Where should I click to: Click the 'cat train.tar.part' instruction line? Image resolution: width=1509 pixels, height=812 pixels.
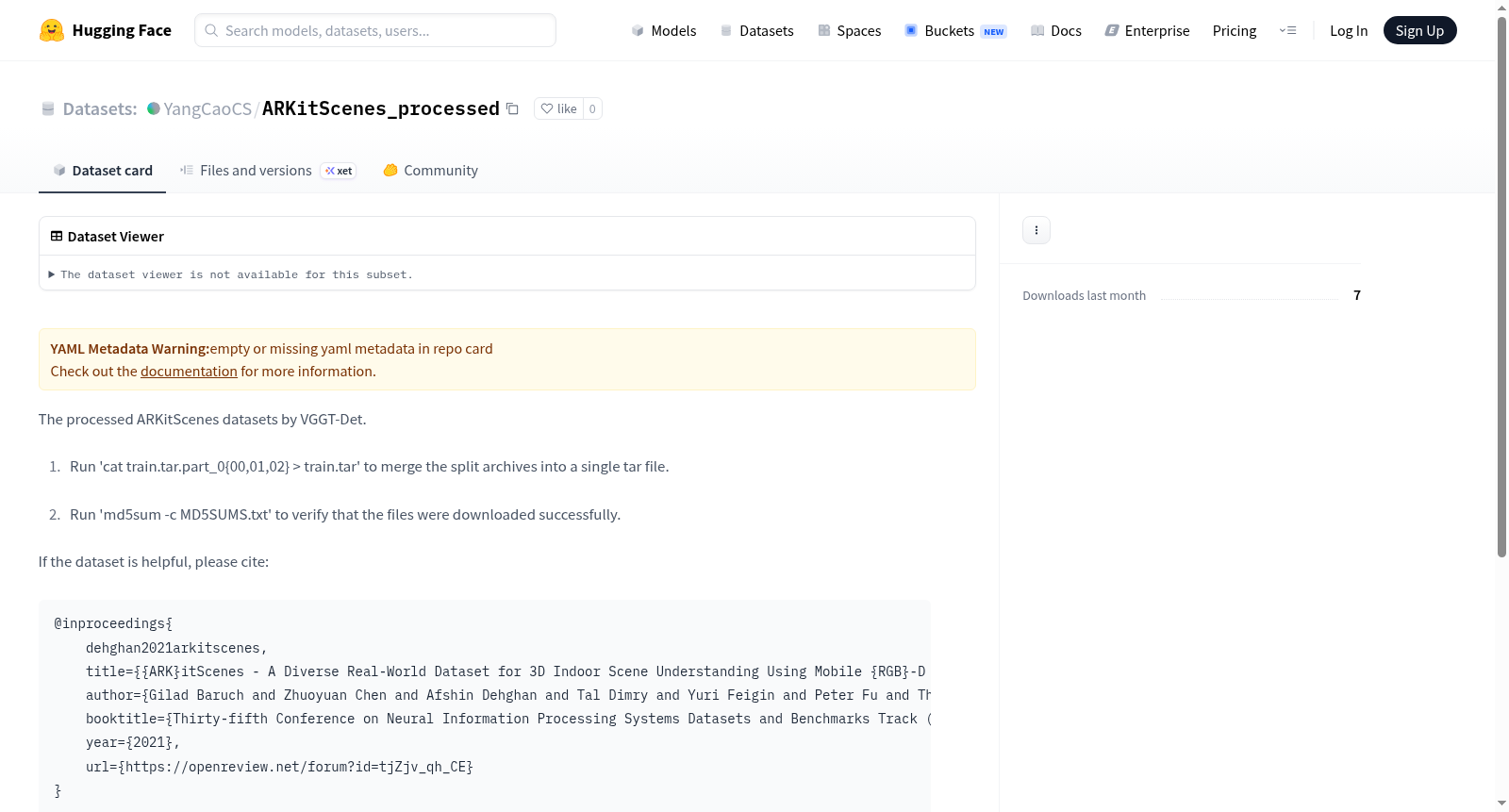click(370, 467)
